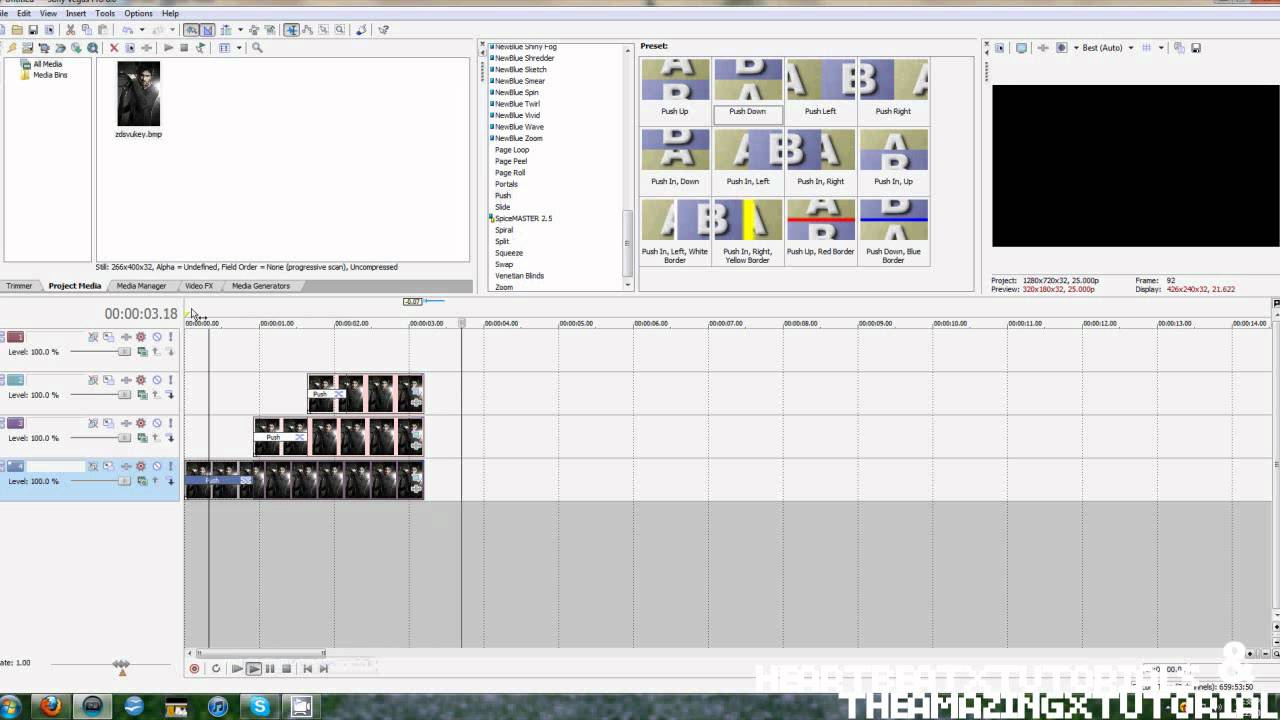
Task: Toggle Automation Settings on track 4
Action: (141, 466)
